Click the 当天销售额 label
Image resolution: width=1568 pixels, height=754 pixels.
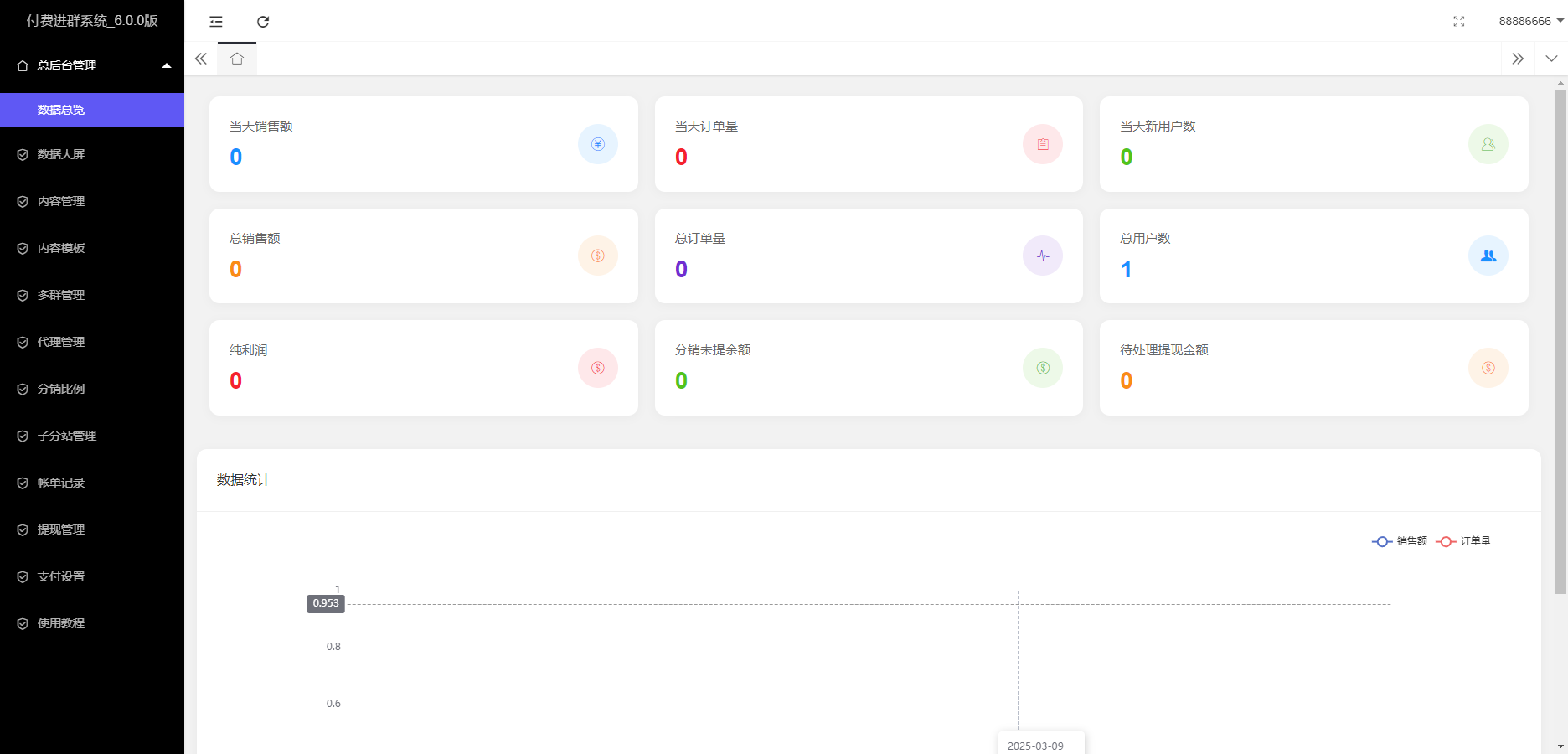click(261, 127)
